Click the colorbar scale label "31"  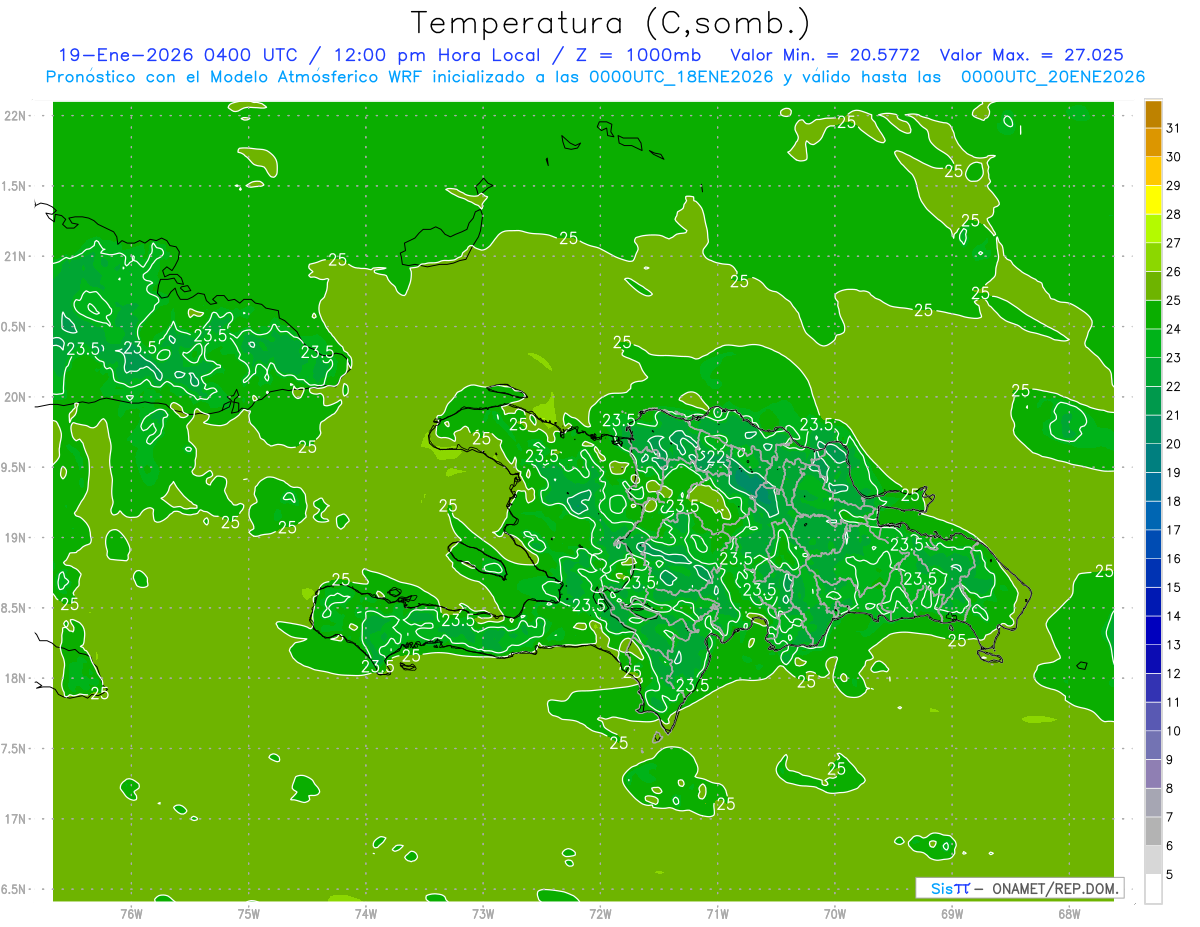(1174, 128)
